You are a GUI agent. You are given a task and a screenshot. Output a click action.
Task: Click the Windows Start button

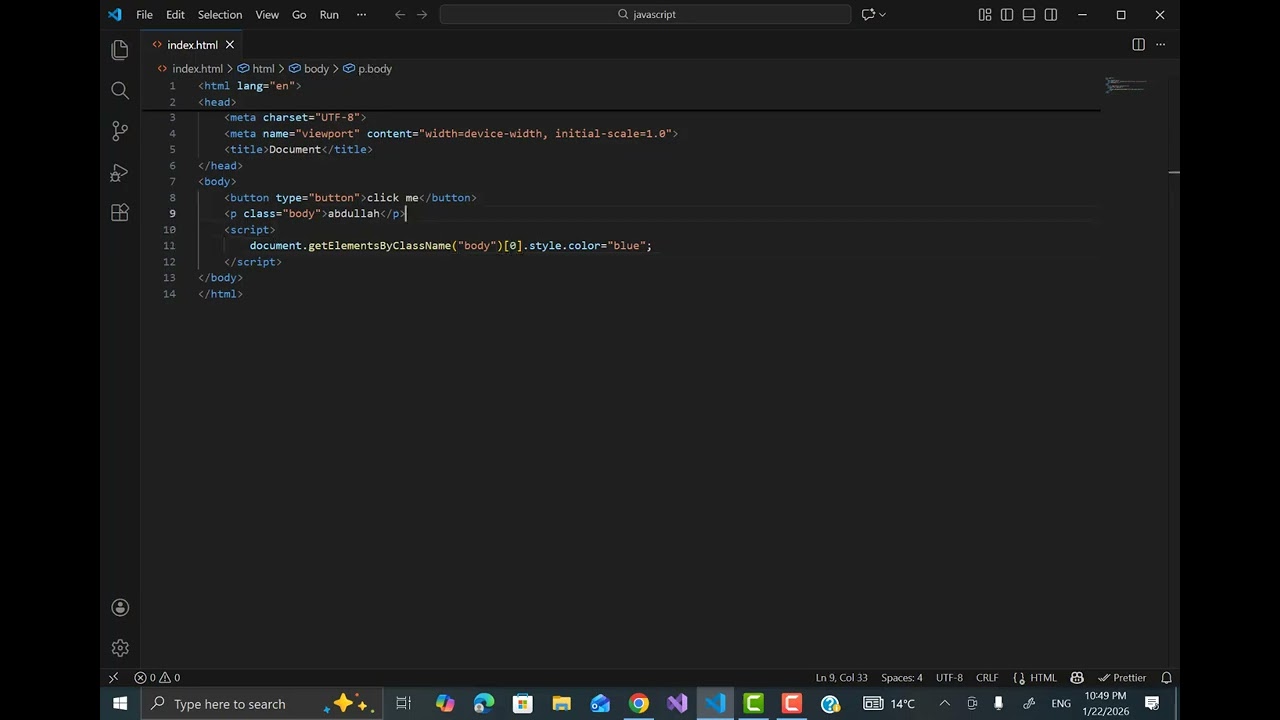coord(120,704)
